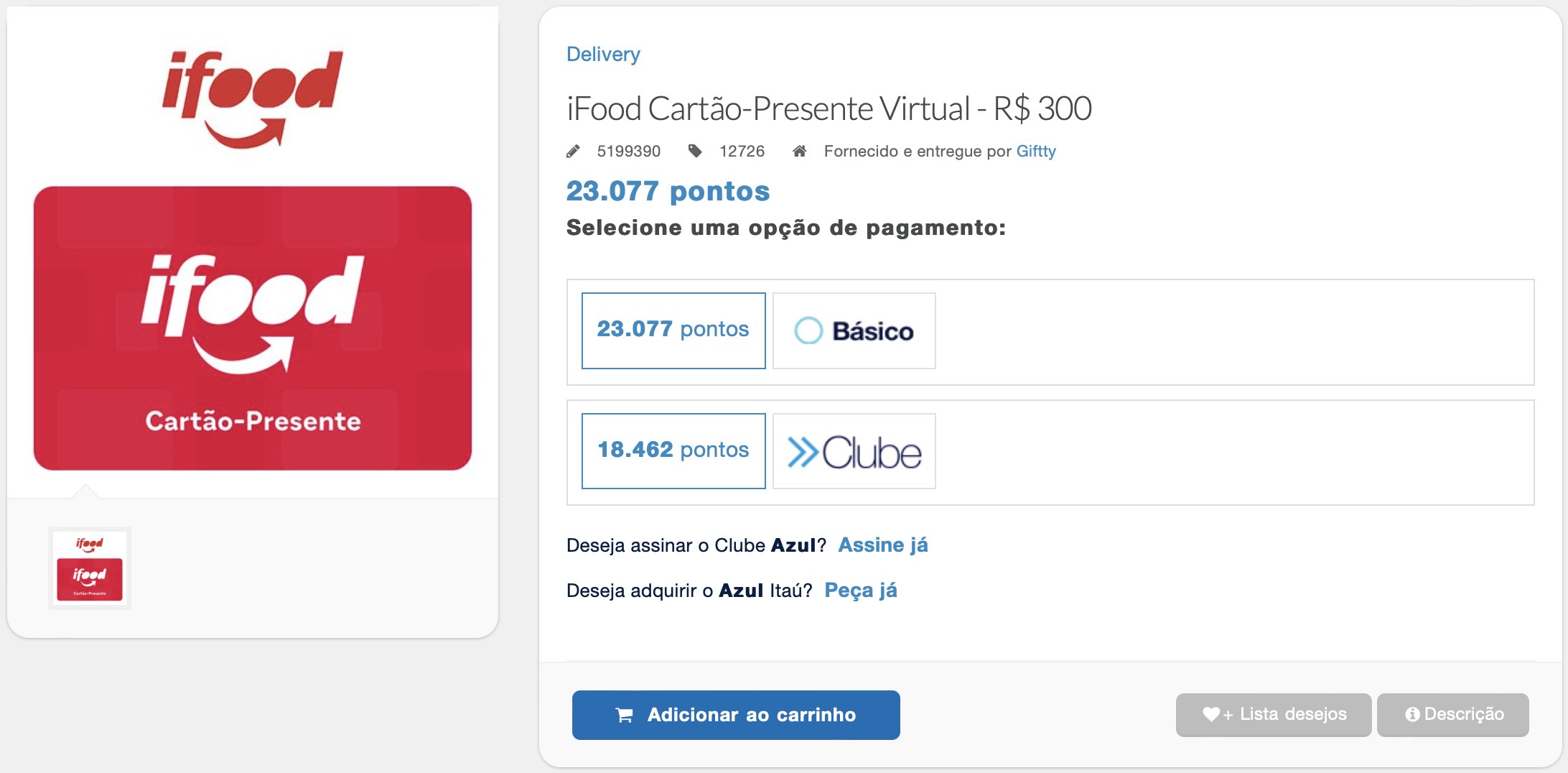Click the tag icon beside 12726
Image resolution: width=1568 pixels, height=773 pixels.
click(695, 151)
